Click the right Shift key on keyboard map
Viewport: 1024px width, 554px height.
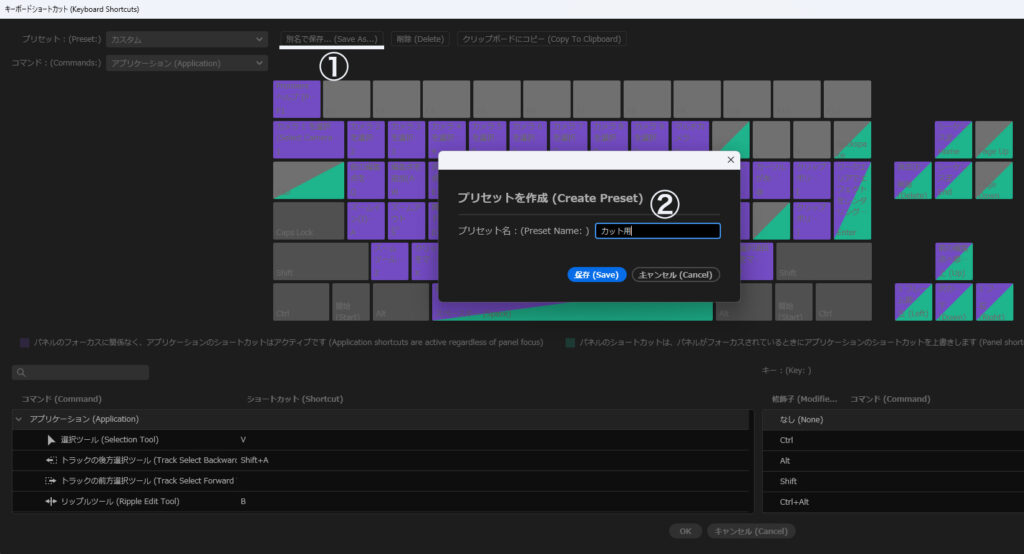[824, 261]
